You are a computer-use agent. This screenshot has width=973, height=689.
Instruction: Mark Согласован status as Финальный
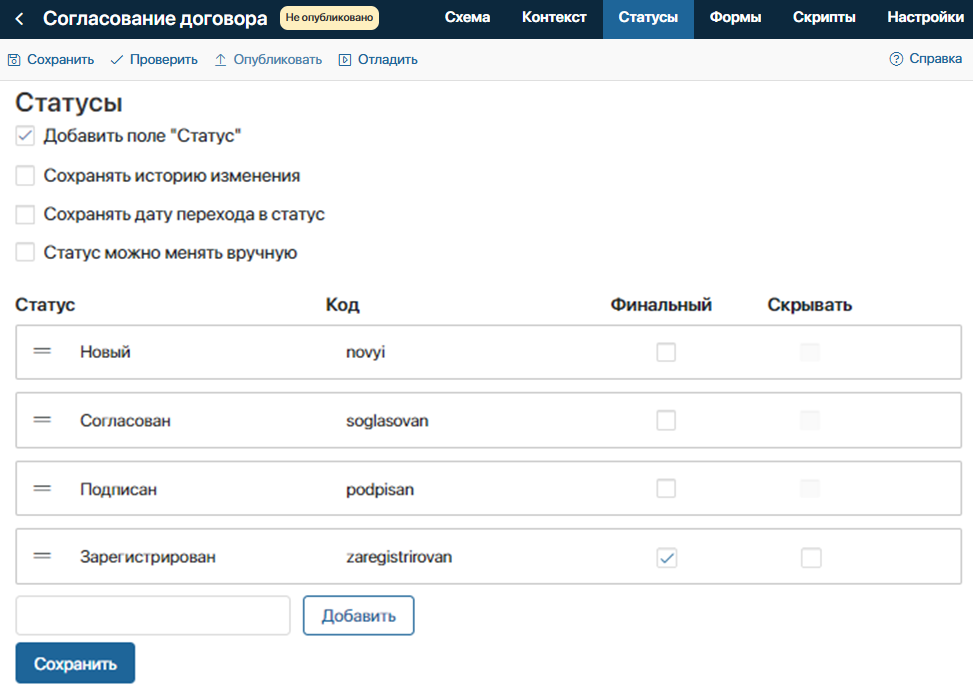coord(666,420)
